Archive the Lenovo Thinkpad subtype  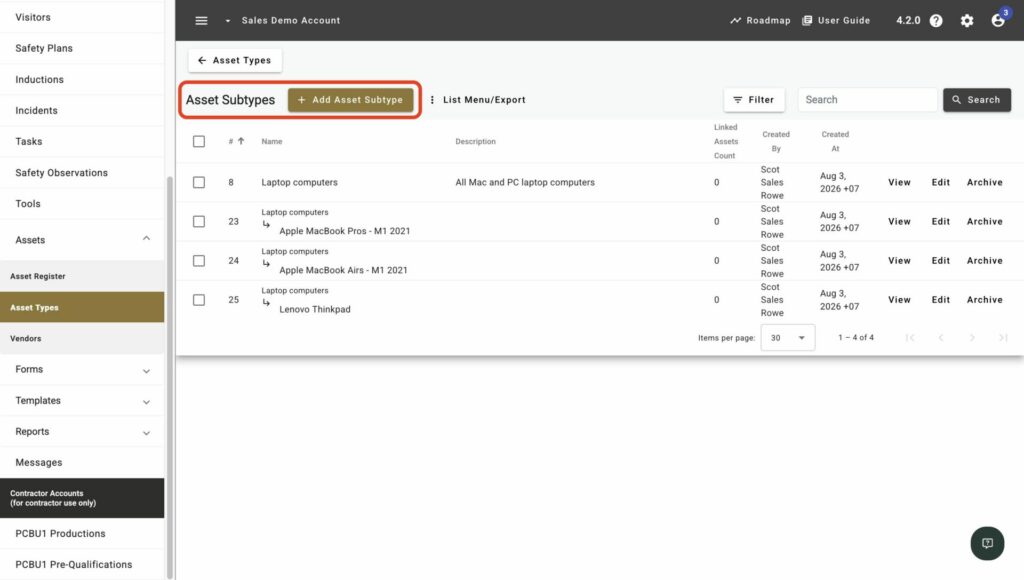pyautogui.click(x=984, y=300)
